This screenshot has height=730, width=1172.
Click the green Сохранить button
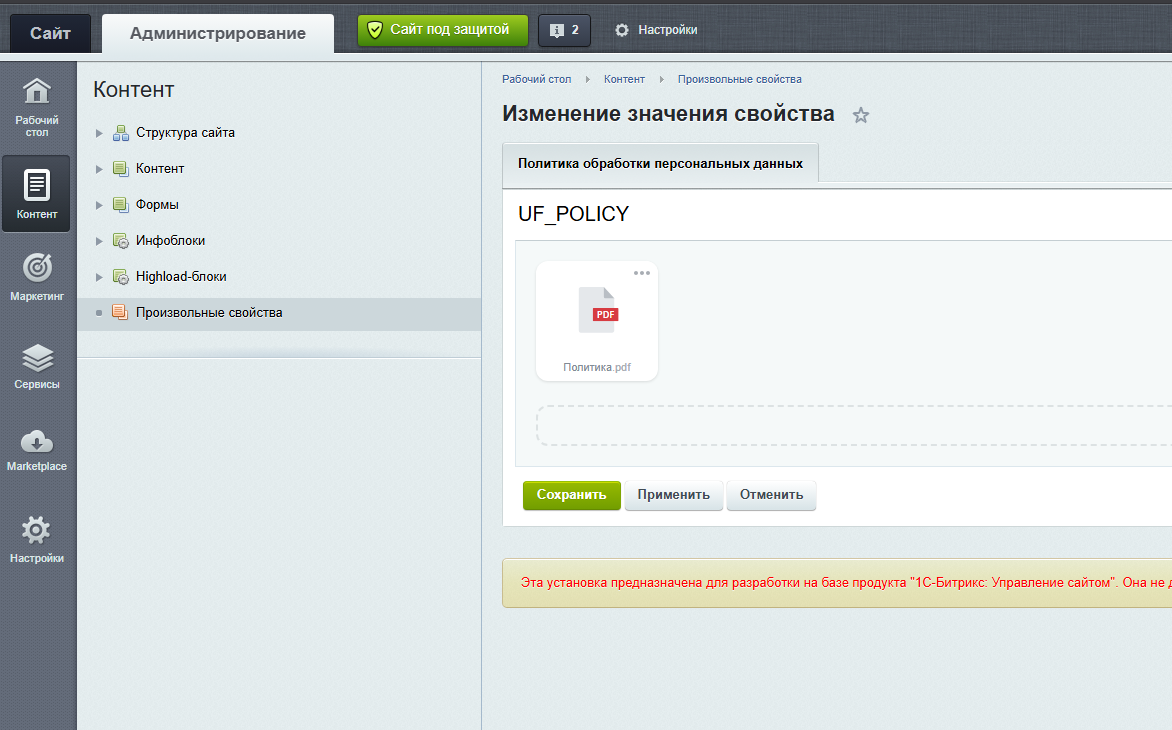(x=571, y=495)
